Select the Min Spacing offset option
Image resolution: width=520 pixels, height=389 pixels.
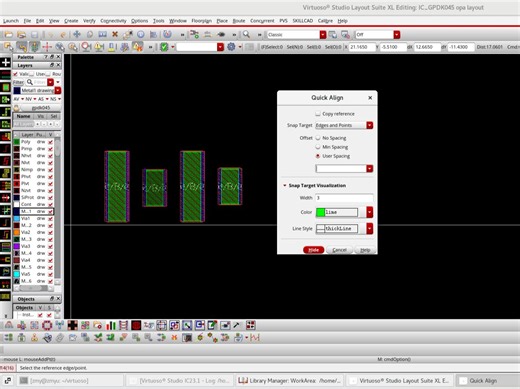coord(318,147)
